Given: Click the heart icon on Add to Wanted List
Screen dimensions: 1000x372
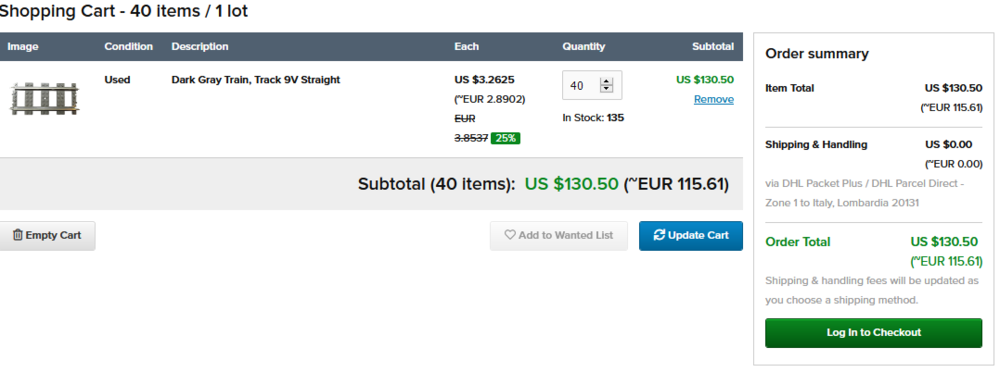Looking at the screenshot, I should click(x=510, y=235).
